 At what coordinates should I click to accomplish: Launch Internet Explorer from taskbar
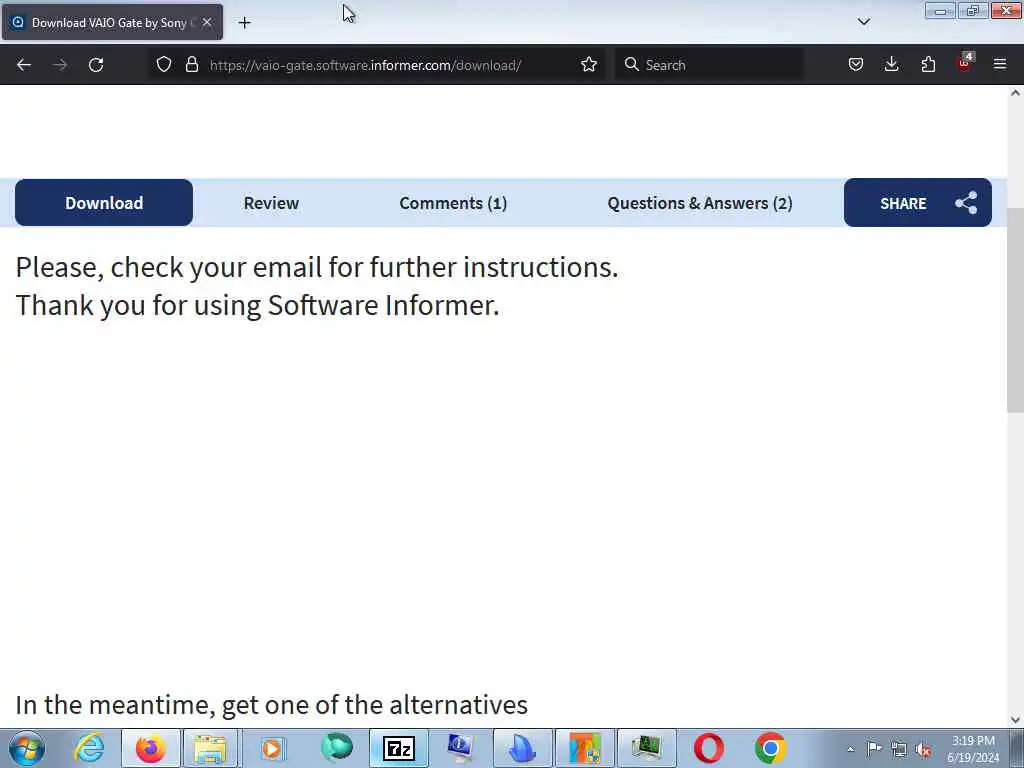[89, 748]
